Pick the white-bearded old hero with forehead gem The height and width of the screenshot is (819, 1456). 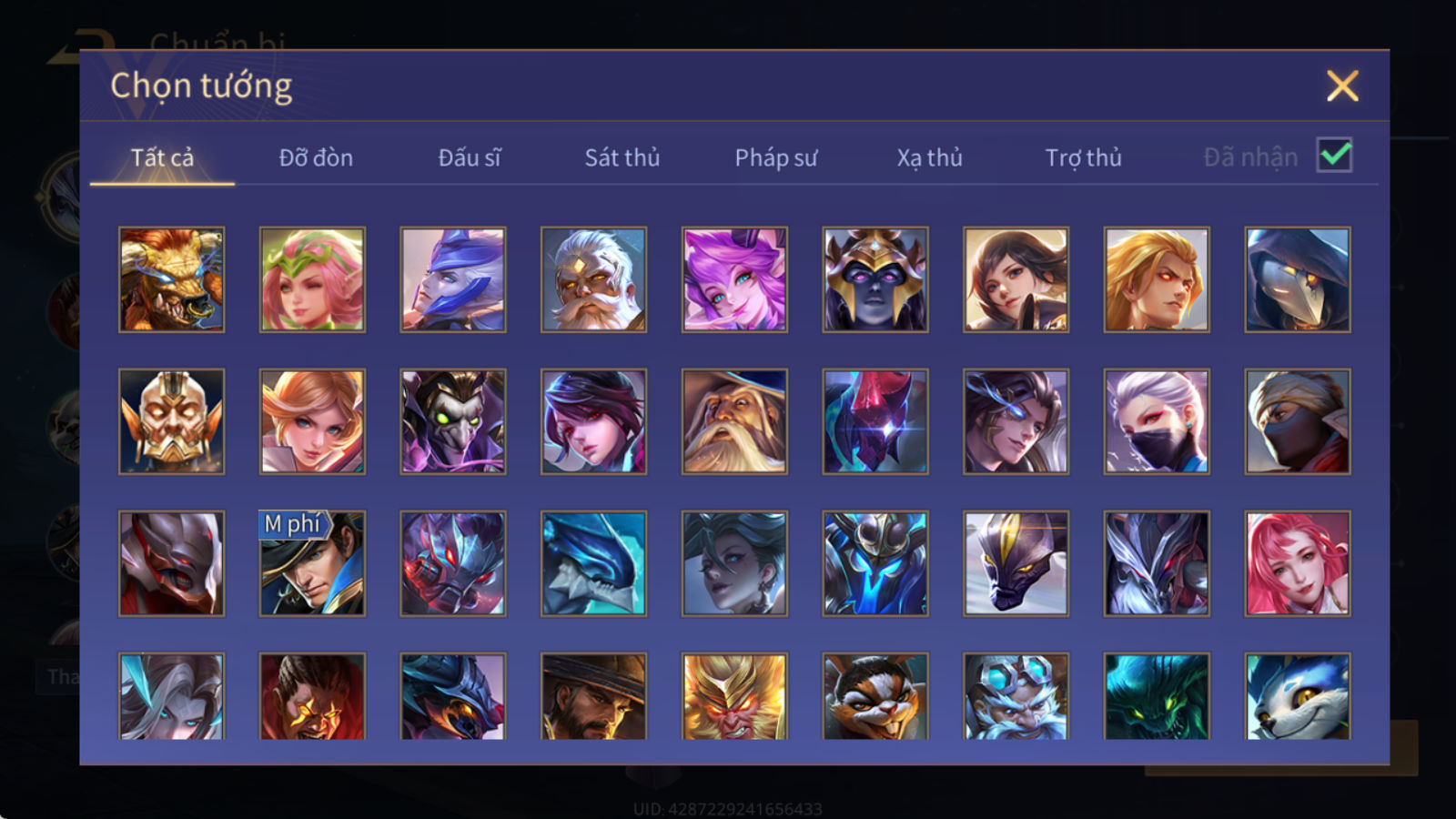pos(593,279)
